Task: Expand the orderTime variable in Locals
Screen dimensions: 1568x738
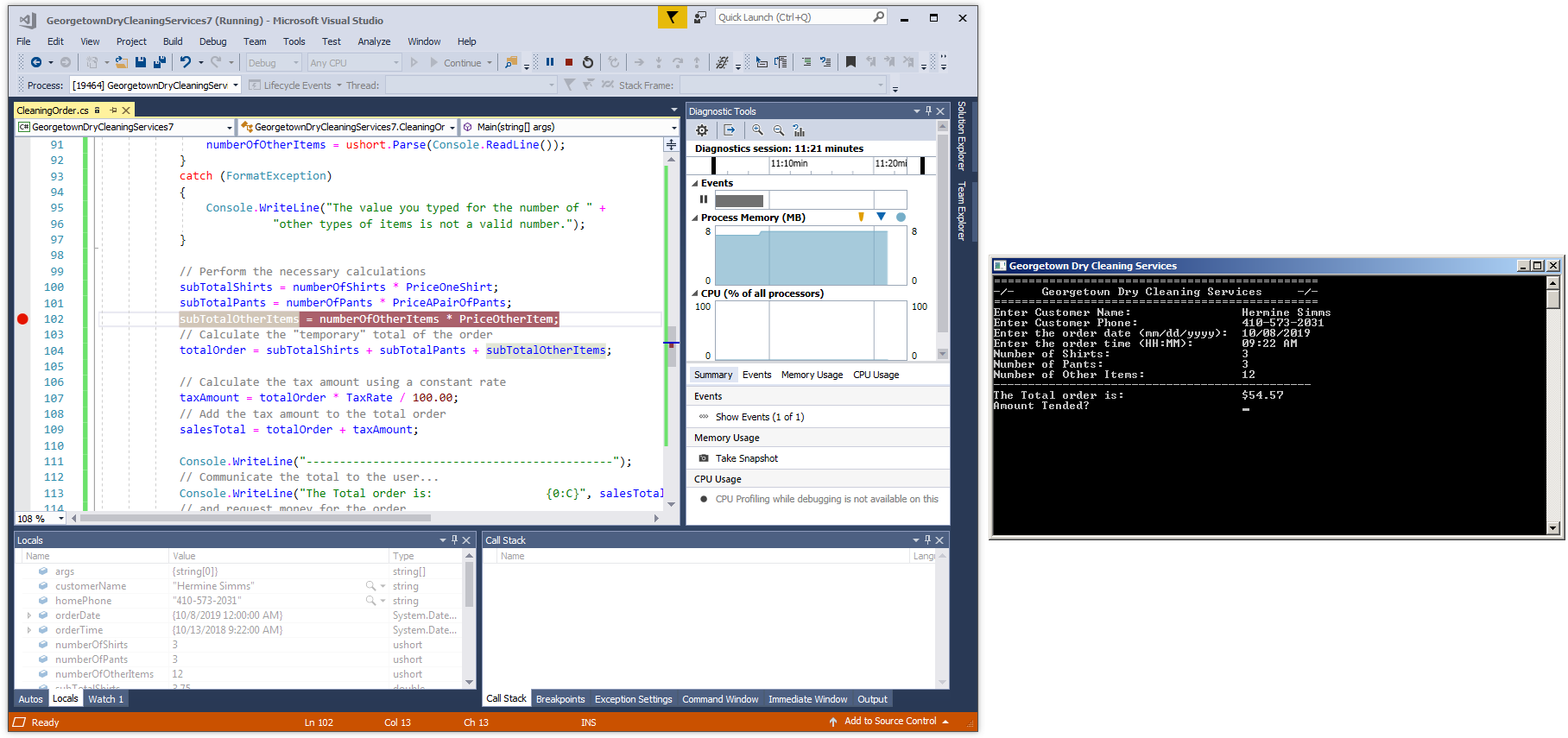Action: click(29, 630)
